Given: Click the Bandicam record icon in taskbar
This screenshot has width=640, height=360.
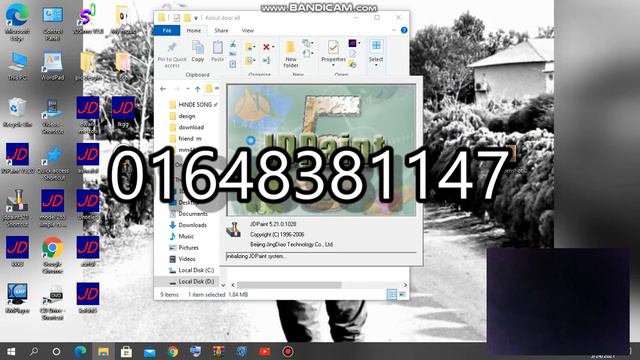Looking at the screenshot, I should tap(287, 351).
